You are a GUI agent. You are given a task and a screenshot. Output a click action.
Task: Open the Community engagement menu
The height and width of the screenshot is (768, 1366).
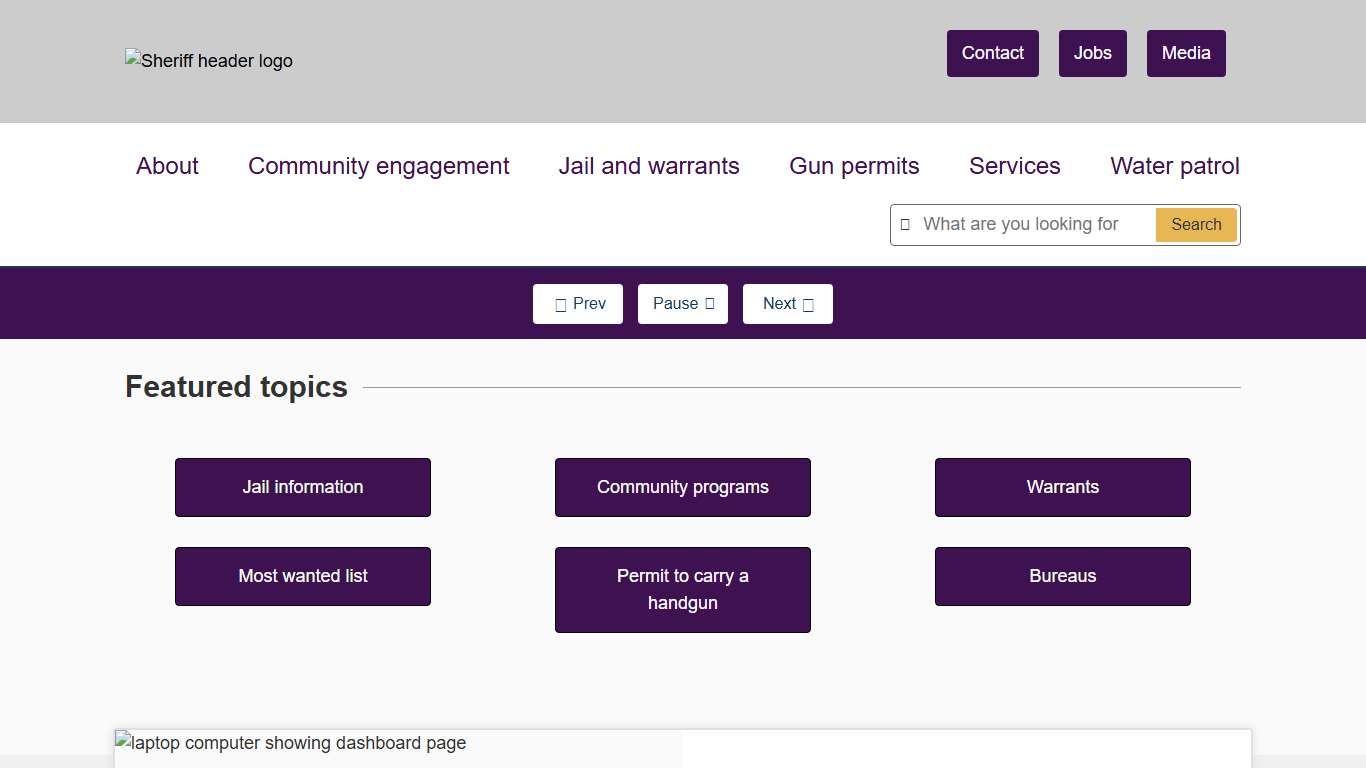[x=379, y=166]
